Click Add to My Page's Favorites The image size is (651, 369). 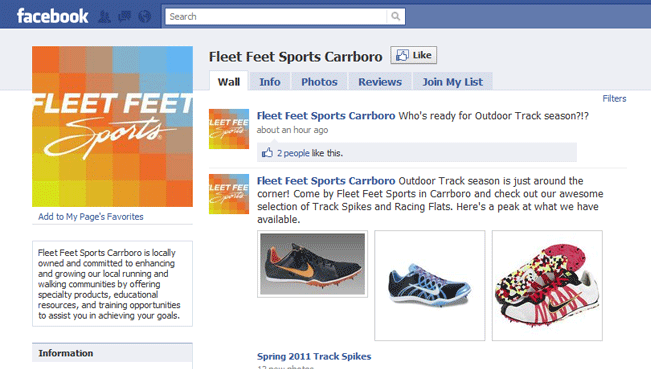point(91,217)
